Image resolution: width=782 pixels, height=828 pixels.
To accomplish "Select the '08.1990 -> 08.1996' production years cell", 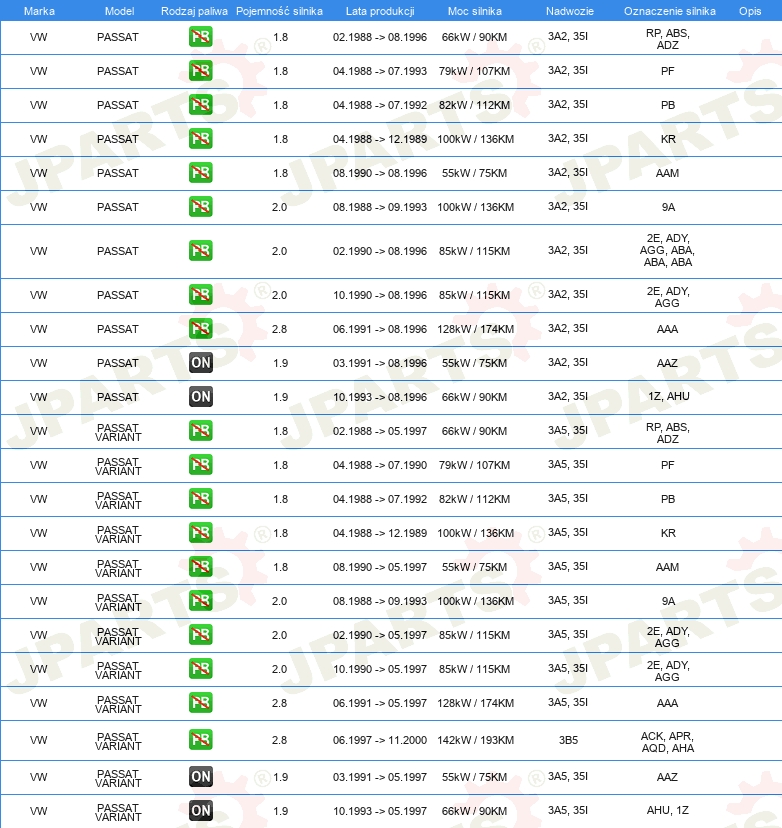I will pyautogui.click(x=380, y=173).
